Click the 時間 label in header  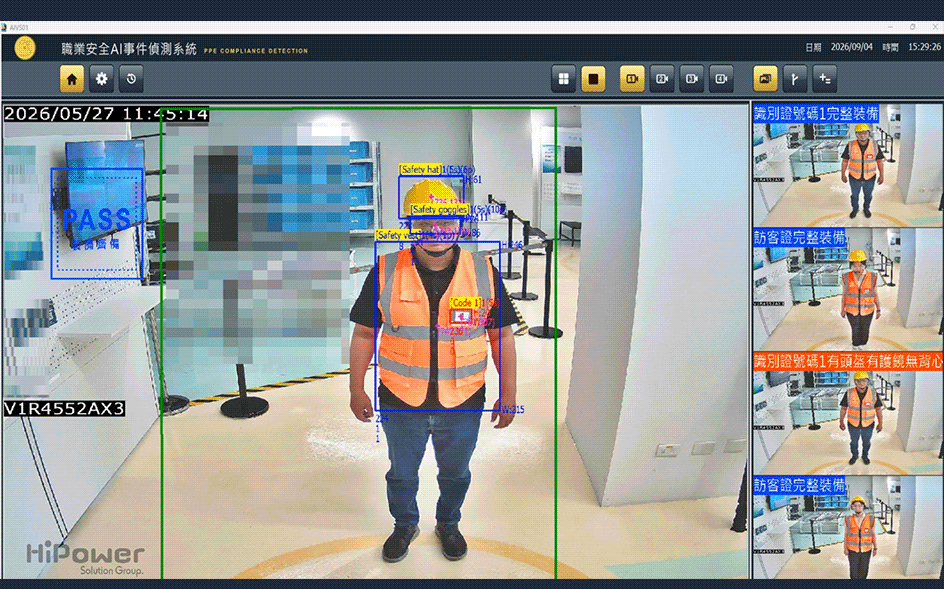click(890, 48)
